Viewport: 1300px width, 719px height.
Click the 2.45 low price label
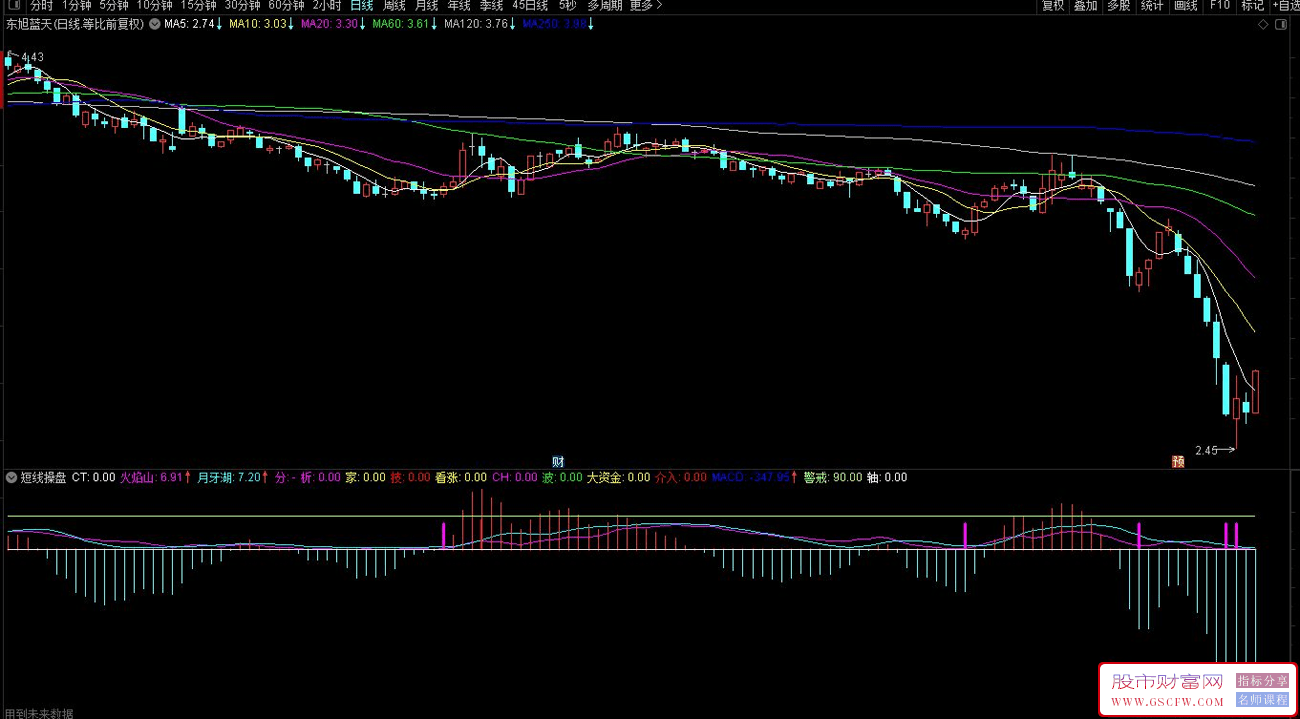1206,450
